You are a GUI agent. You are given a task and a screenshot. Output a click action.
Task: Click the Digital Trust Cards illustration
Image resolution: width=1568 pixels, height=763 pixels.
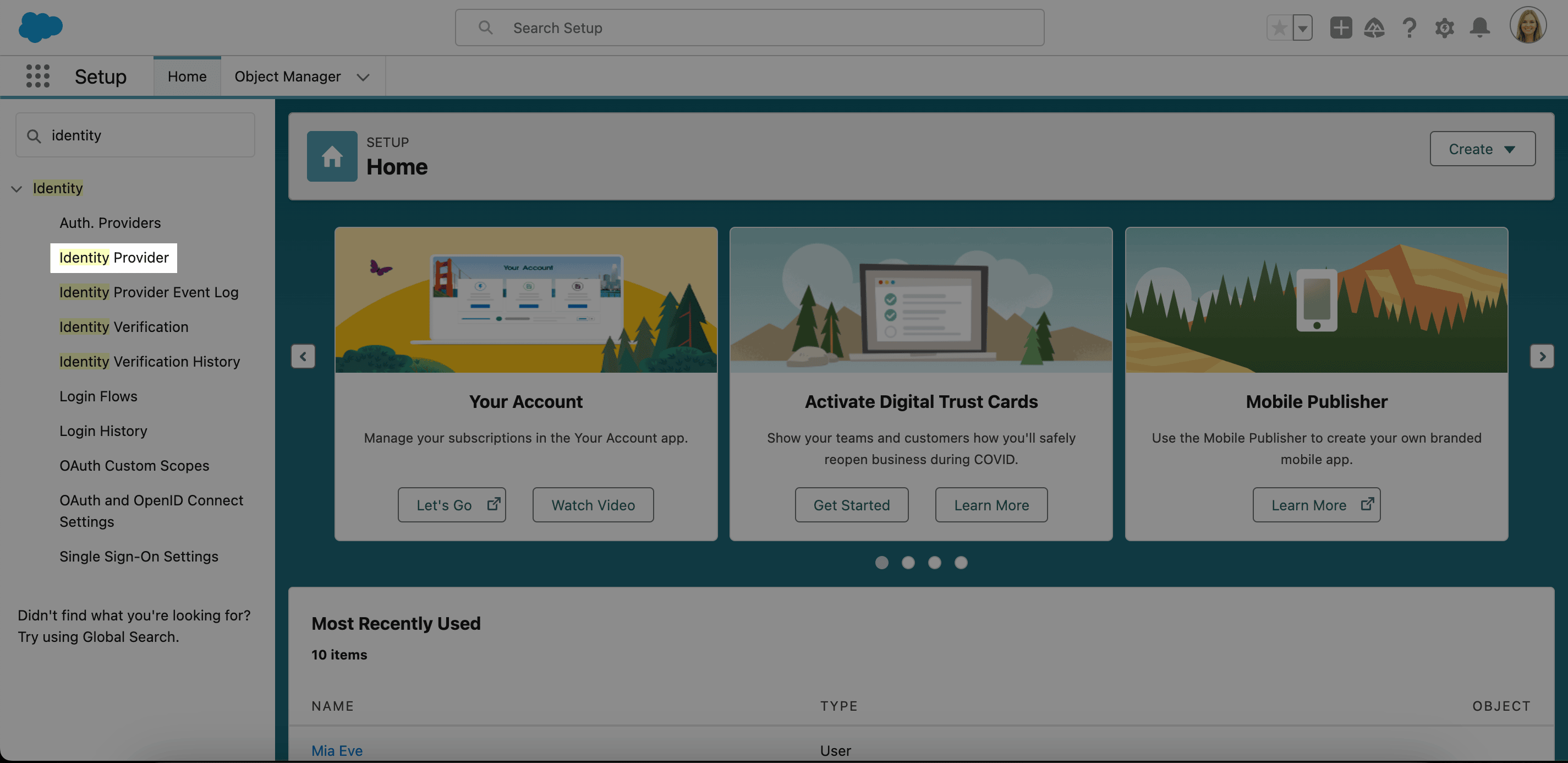pyautogui.click(x=921, y=300)
